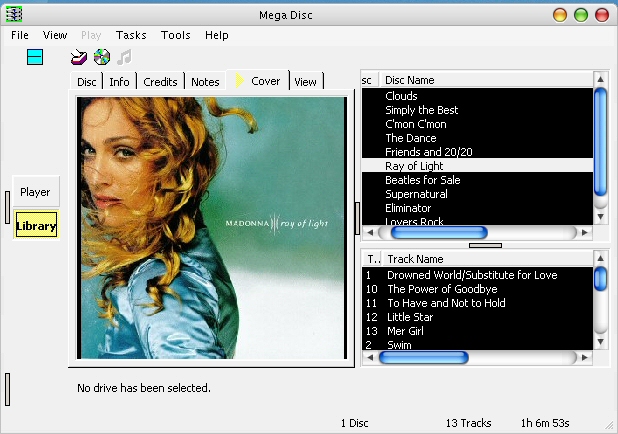Click the scanner toolbar icon
Image resolution: width=618 pixels, height=434 pixels.
point(79,58)
